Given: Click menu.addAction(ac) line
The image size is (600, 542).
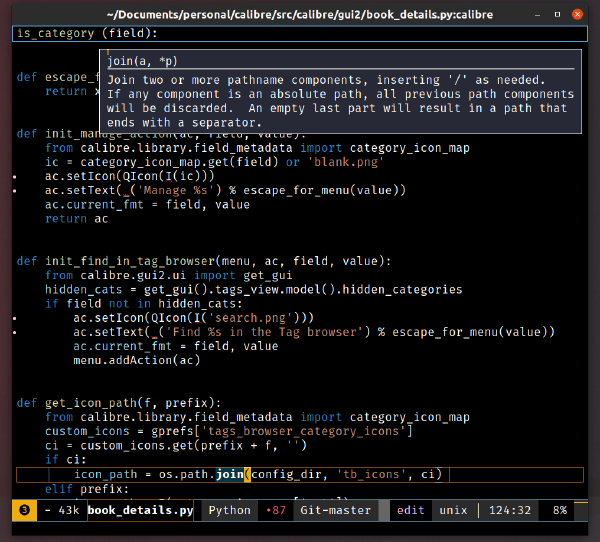Looking at the screenshot, I should point(137,360).
